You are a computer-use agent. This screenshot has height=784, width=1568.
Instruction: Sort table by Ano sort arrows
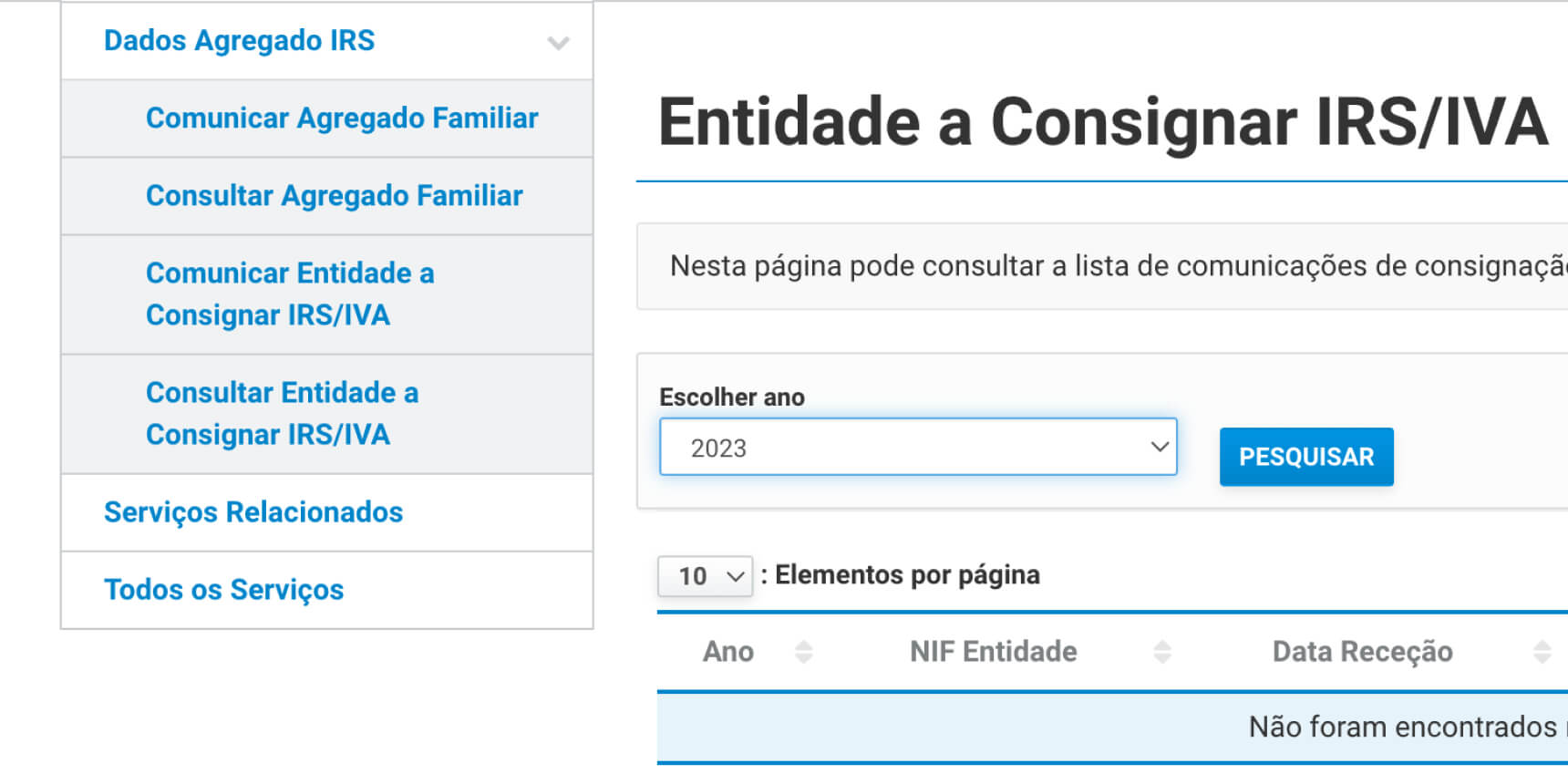pyautogui.click(x=803, y=652)
